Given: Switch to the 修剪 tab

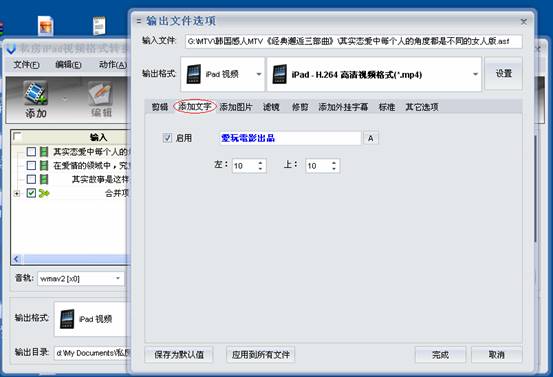Looking at the screenshot, I should point(300,107).
